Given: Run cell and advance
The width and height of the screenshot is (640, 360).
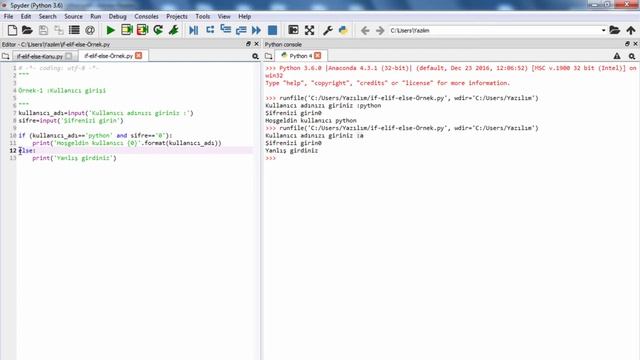Looking at the screenshot, I should (142, 30).
